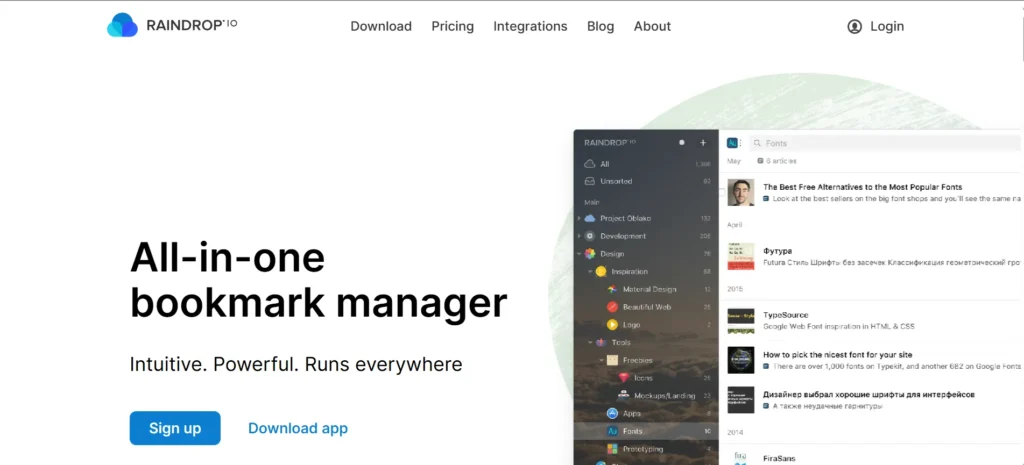Image resolution: width=1024 pixels, height=465 pixels.
Task: Go to the Integrations nav item
Action: tap(530, 26)
